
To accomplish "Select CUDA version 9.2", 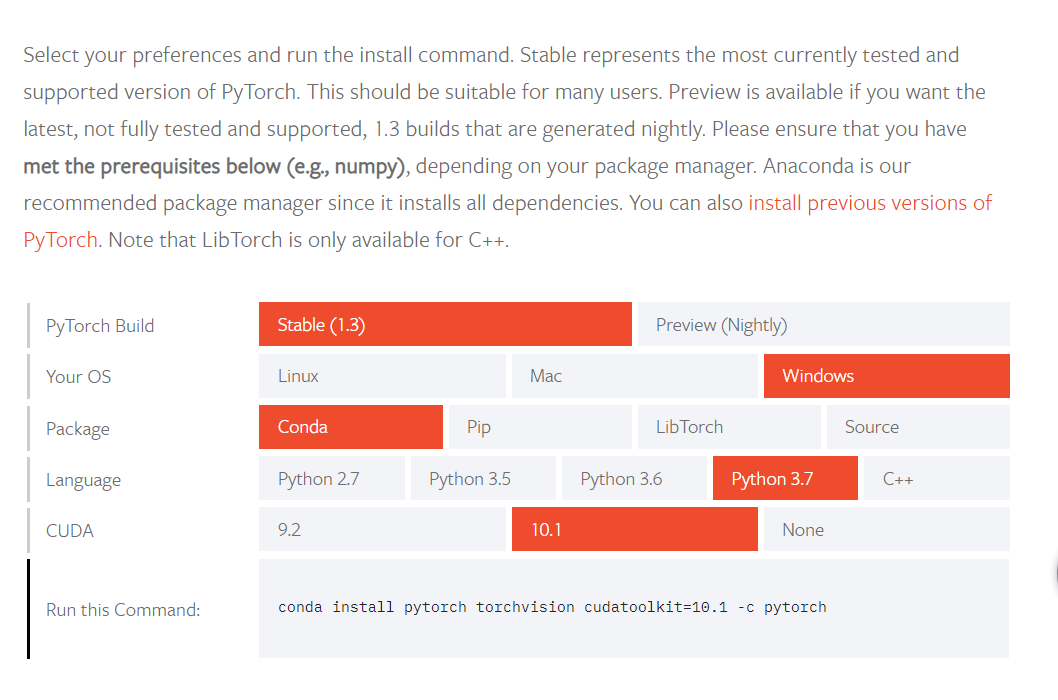I will click(x=382, y=530).
